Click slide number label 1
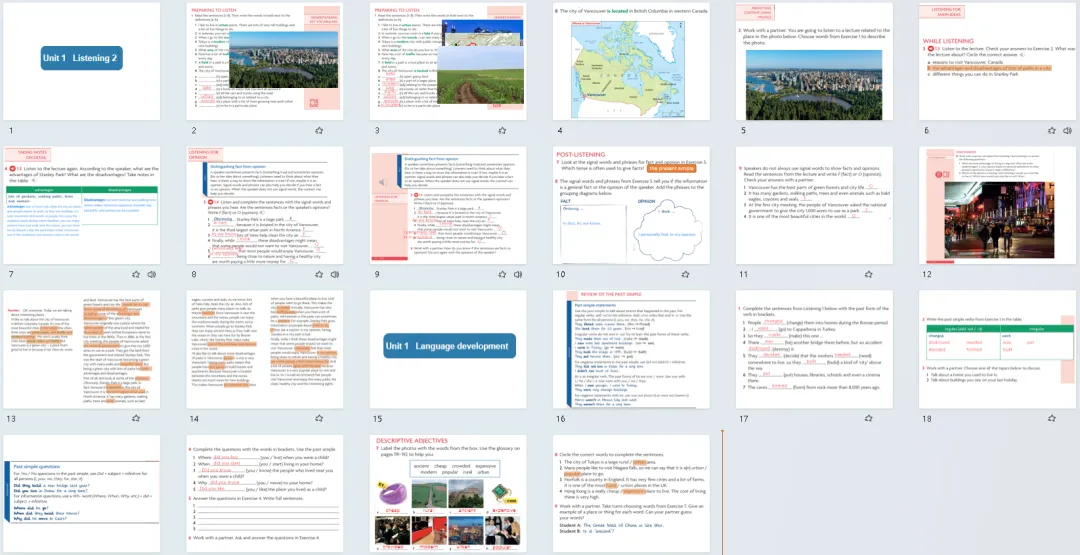1080x555 pixels. tap(10, 130)
